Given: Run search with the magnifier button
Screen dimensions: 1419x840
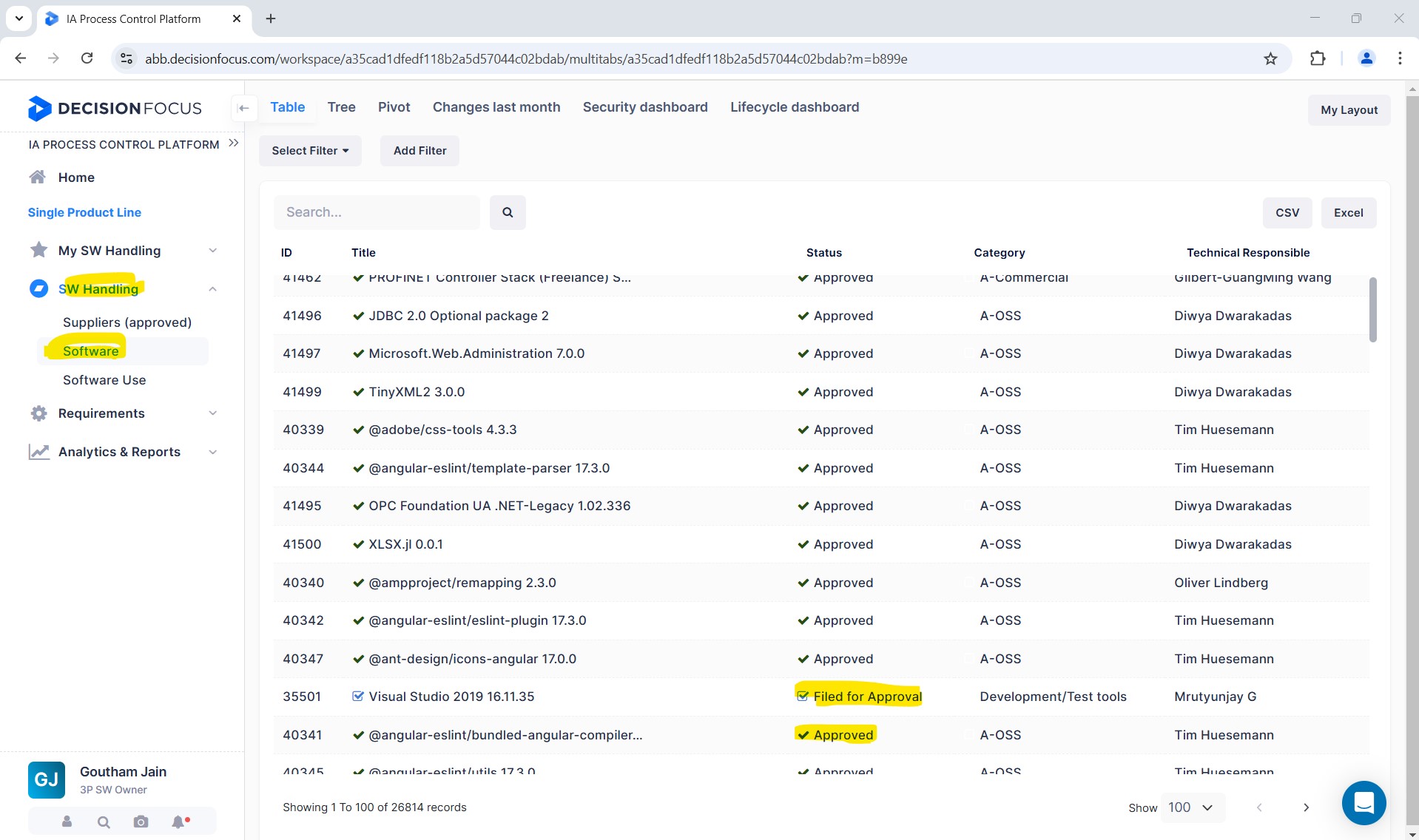Looking at the screenshot, I should pyautogui.click(x=508, y=212).
